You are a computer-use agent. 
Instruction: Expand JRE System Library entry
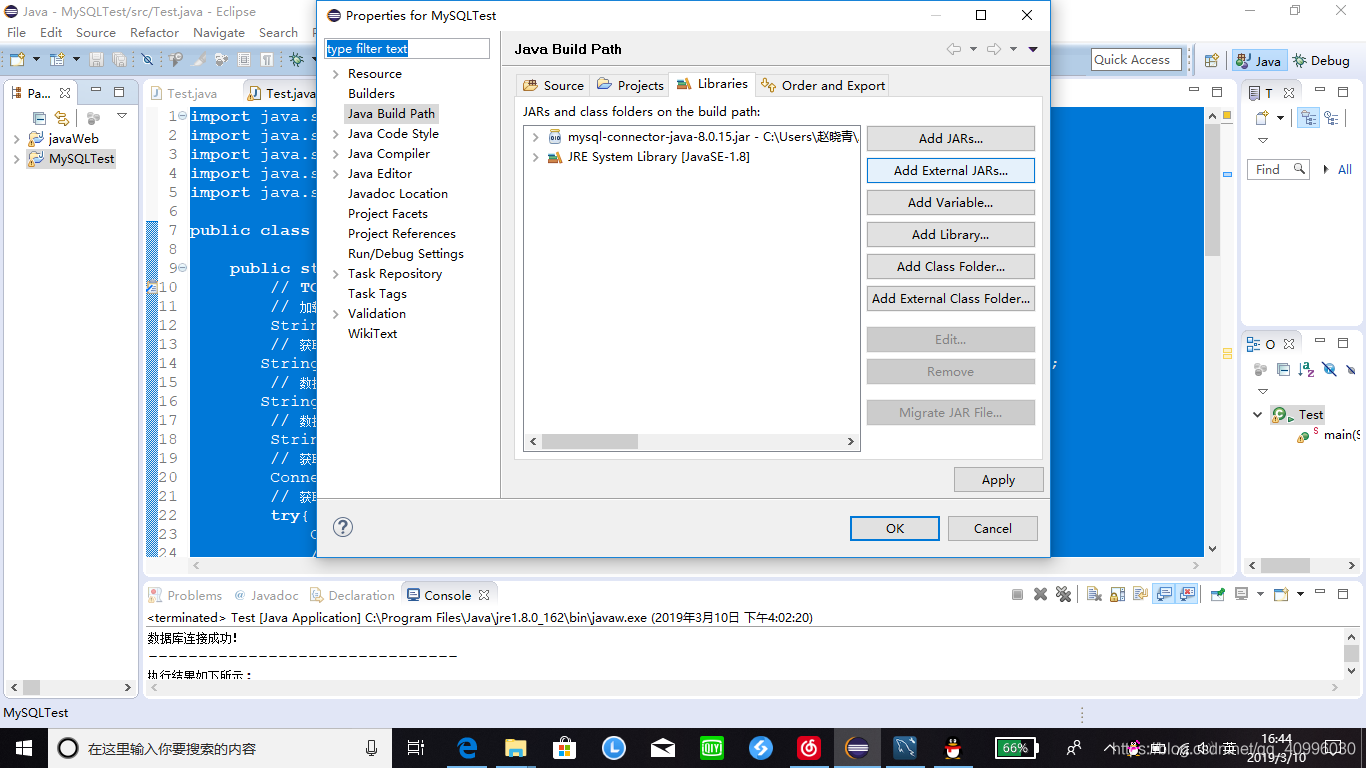[x=536, y=157]
